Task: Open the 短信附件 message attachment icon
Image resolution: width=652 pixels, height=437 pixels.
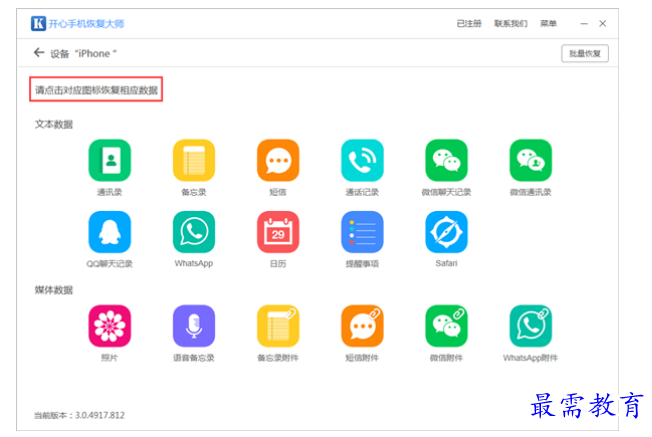Action: point(362,326)
